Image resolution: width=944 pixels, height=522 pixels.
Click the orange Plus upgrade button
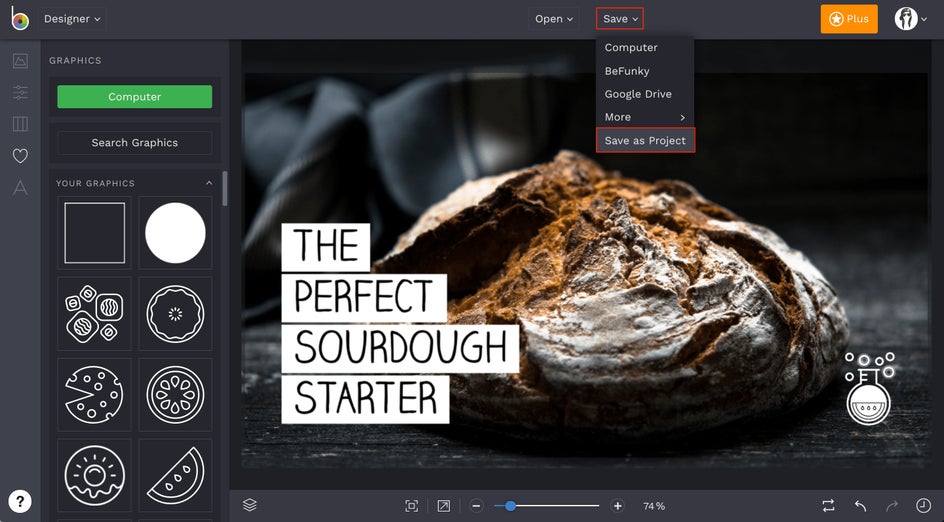[848, 19]
